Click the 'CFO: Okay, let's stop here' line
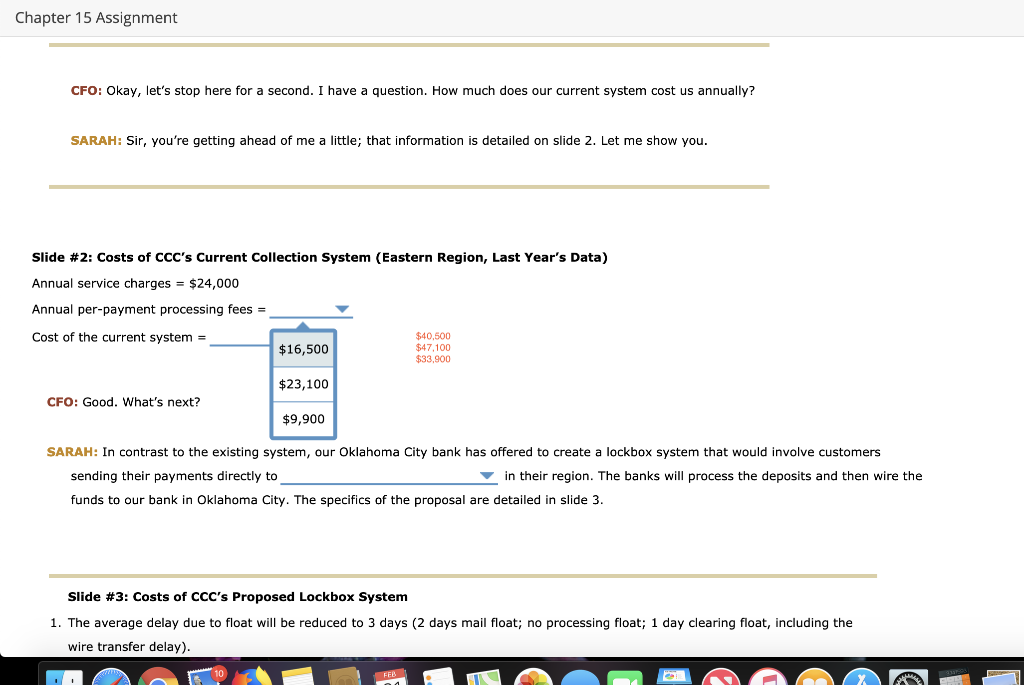 pyautogui.click(x=413, y=91)
